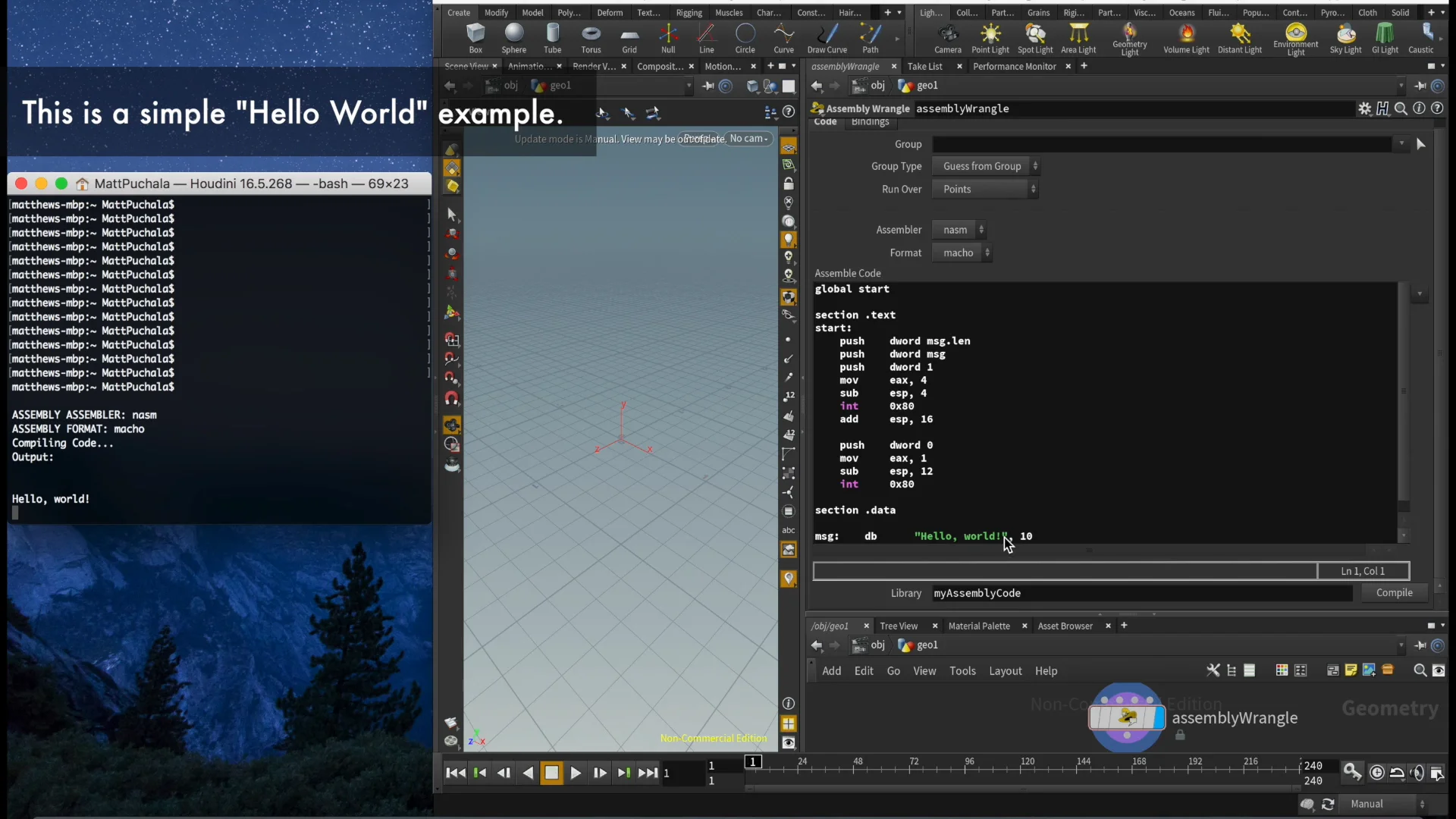This screenshot has width=1456, height=819.
Task: Select the Sphere shelf tool
Action: click(514, 38)
